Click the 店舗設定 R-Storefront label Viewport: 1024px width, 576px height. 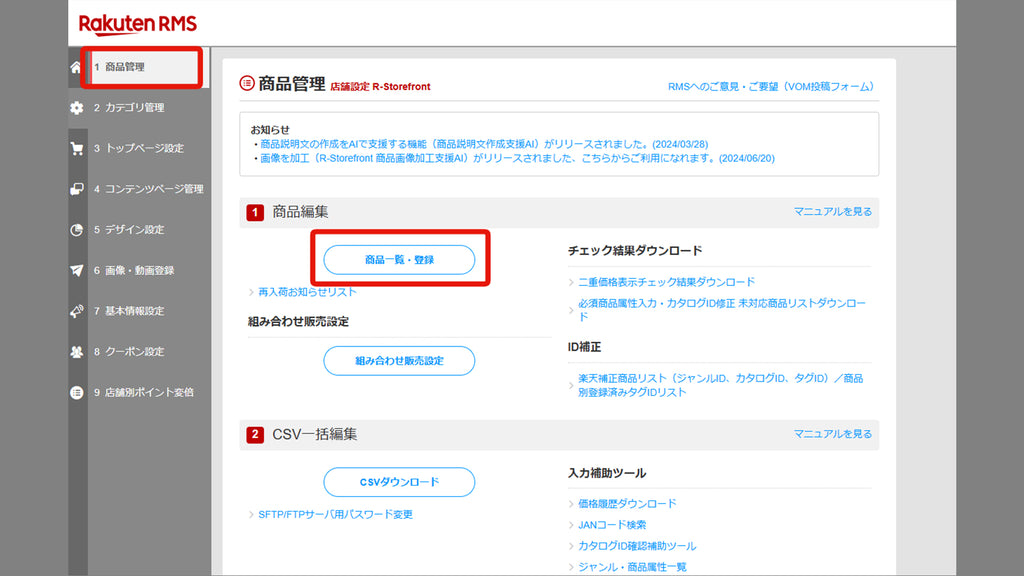380,86
